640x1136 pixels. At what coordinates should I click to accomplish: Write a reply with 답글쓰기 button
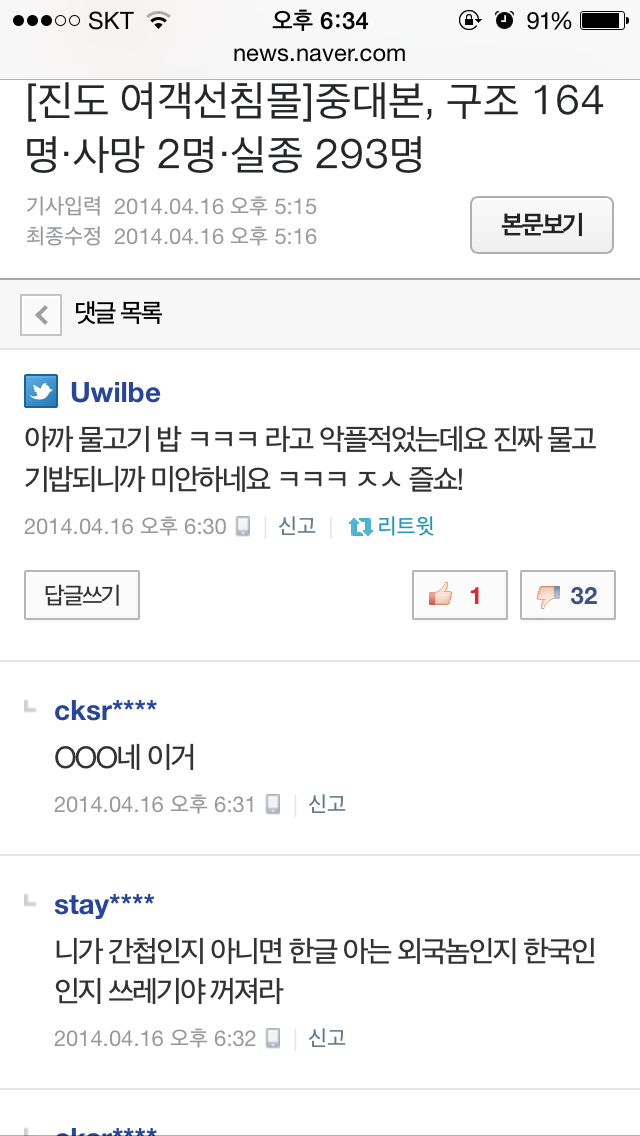click(82, 595)
